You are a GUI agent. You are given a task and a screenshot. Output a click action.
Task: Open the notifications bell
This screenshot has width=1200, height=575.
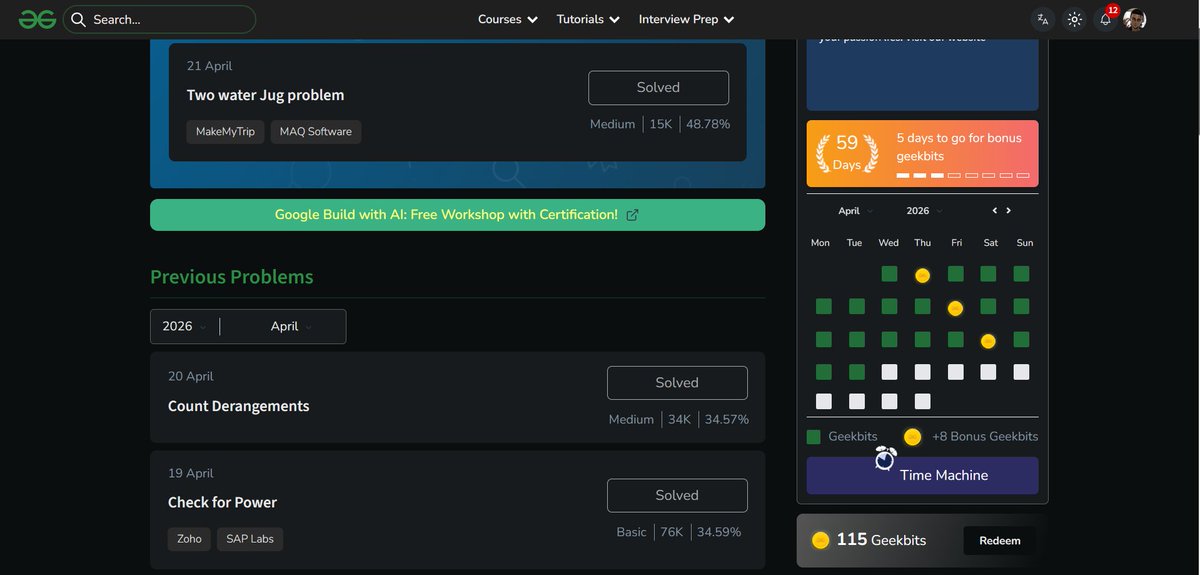click(1106, 19)
